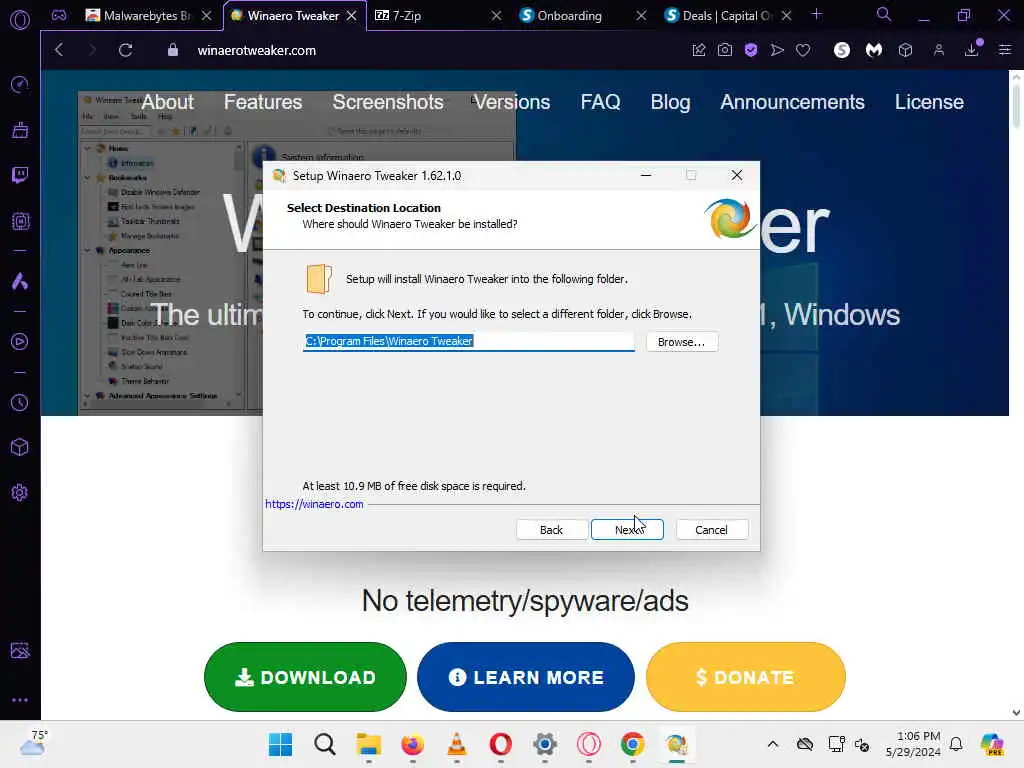Switch to Onboarding tab
The height and width of the screenshot is (768, 1024).
click(572, 16)
